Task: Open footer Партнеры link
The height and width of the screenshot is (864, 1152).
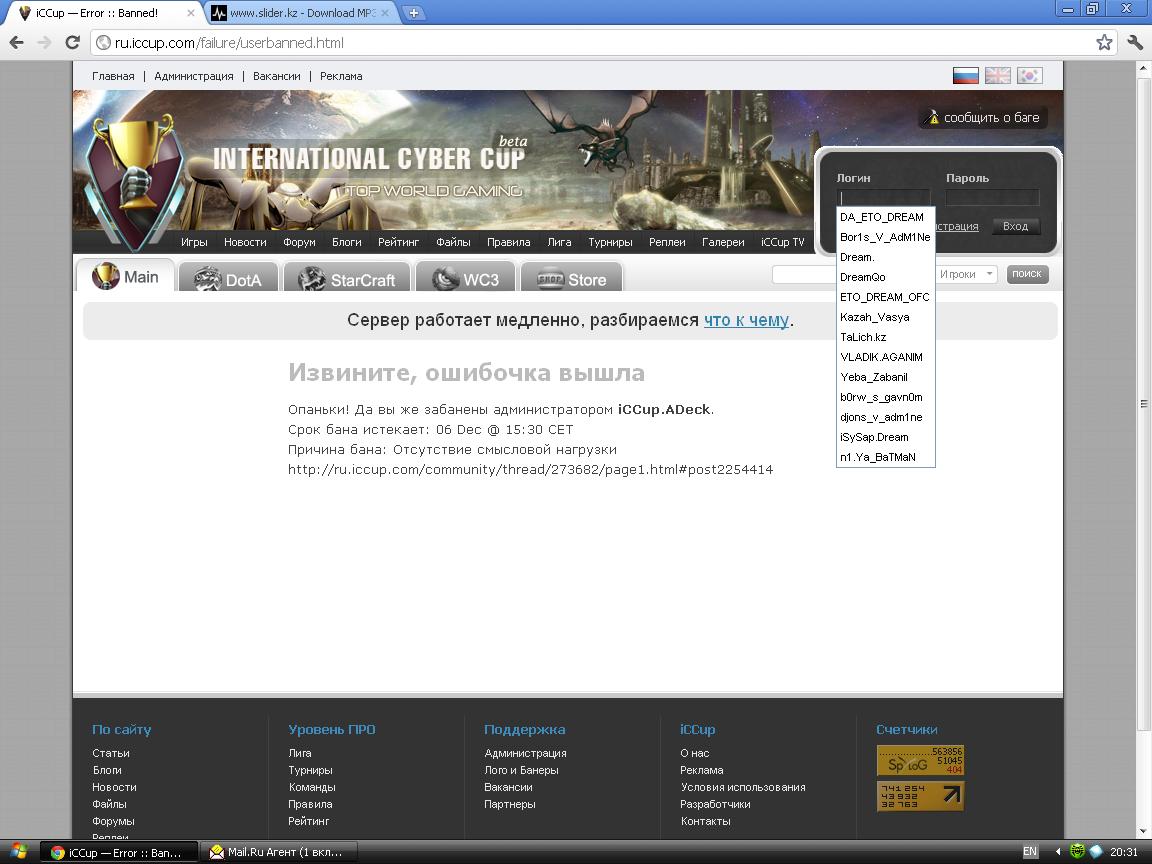Action: (x=510, y=804)
